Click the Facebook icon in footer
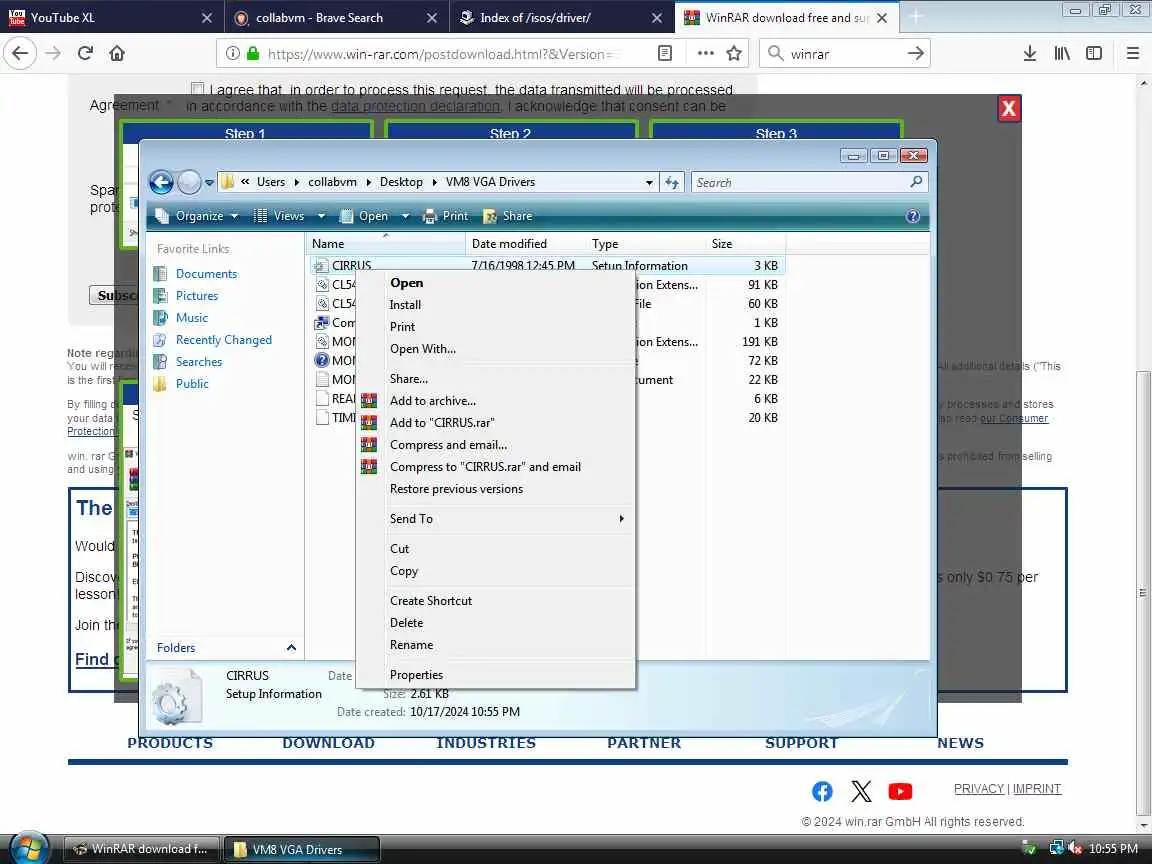The width and height of the screenshot is (1152, 864). point(822,791)
